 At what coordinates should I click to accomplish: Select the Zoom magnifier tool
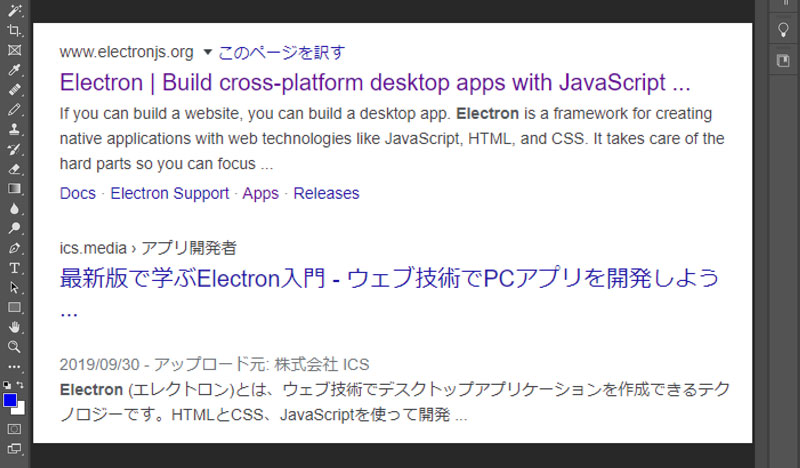14,347
